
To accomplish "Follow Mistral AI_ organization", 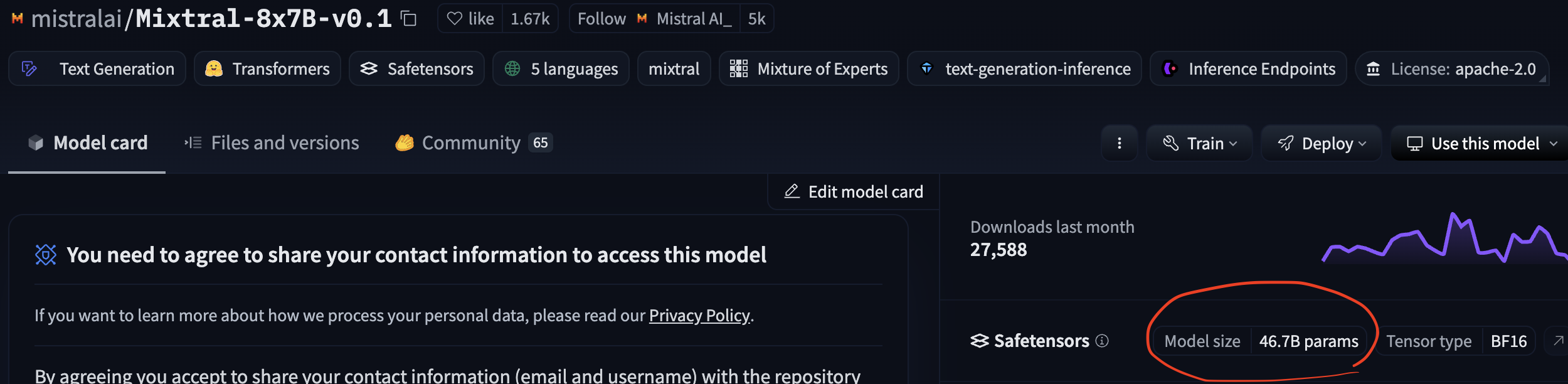I will click(655, 19).
